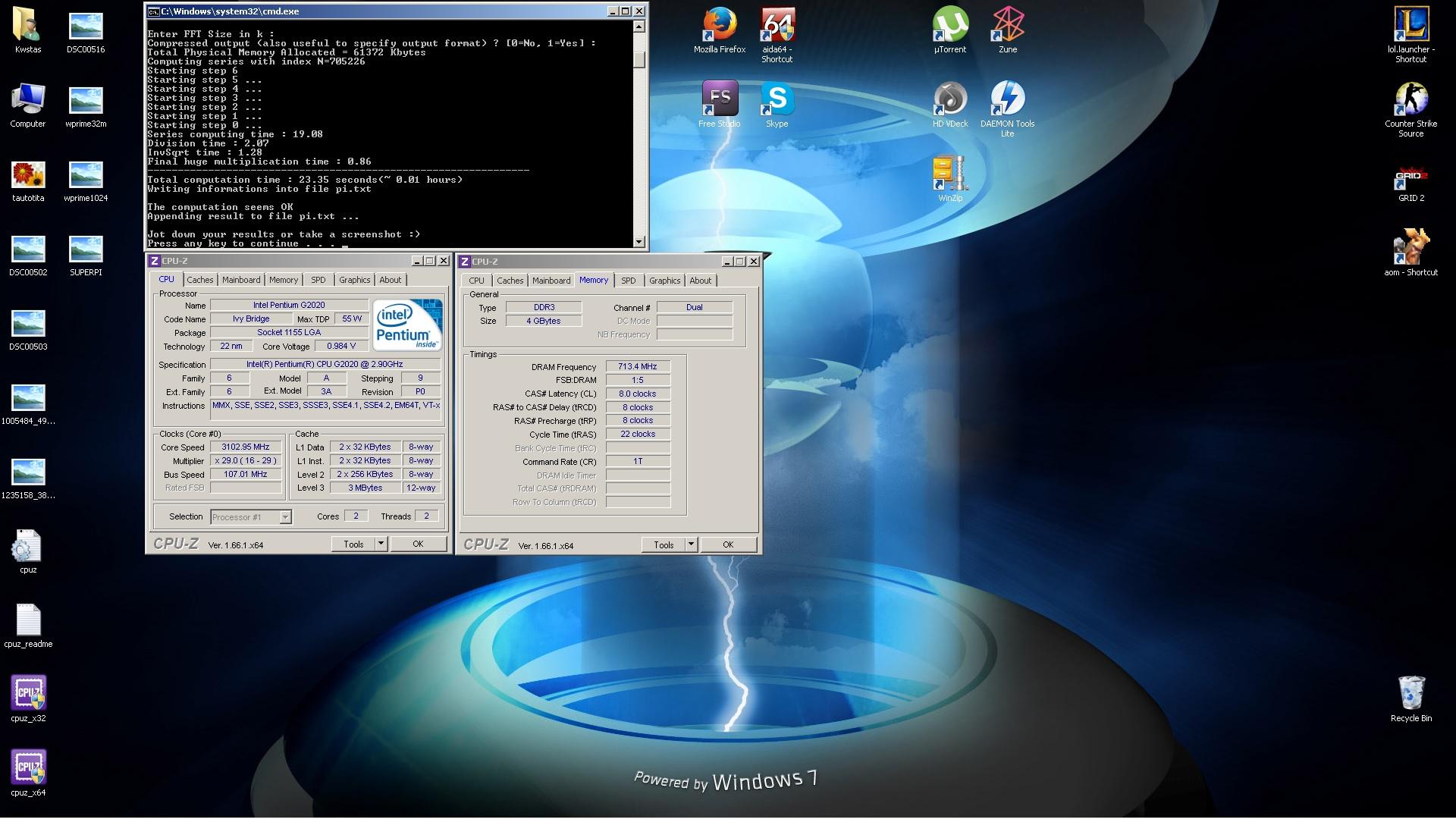The image size is (1456, 819).
Task: Open the SUPERPI image icon
Action: 86,253
